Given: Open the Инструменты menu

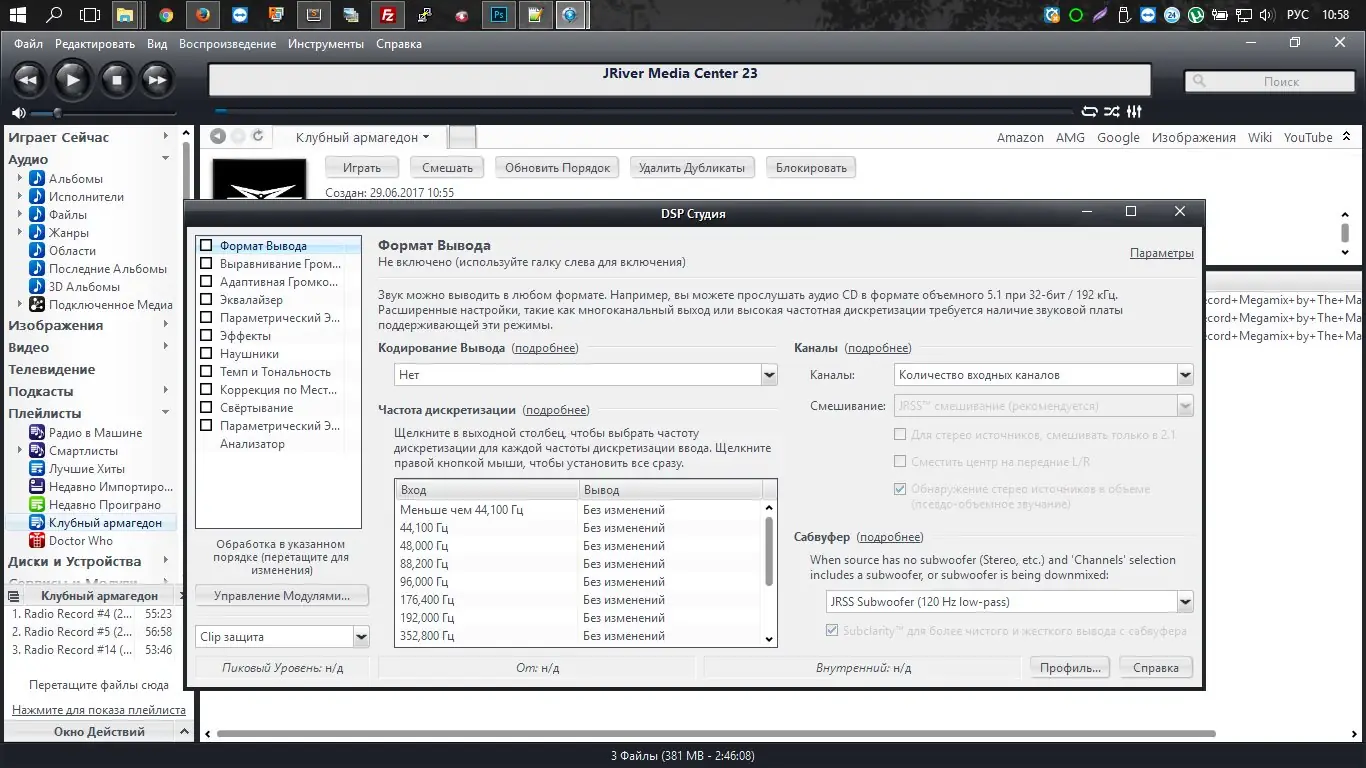Looking at the screenshot, I should coord(326,44).
